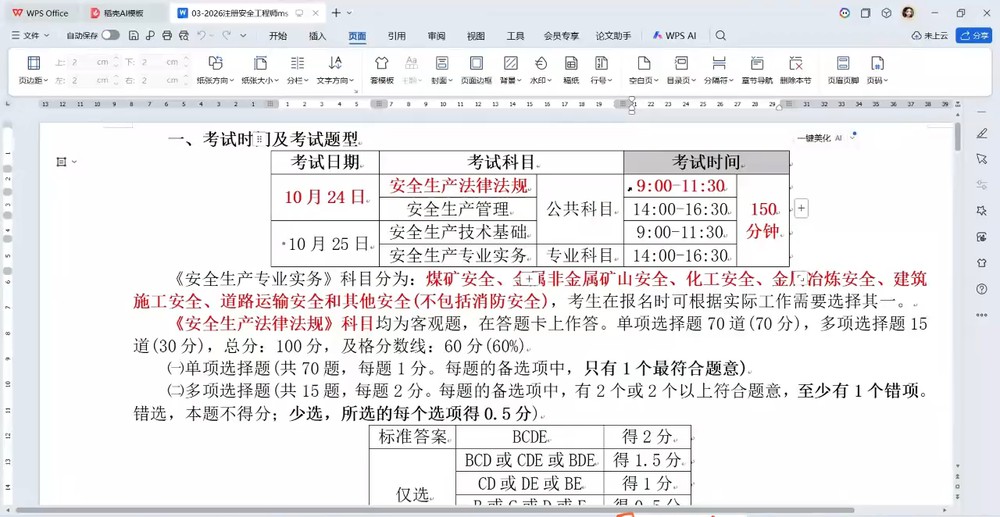1000x517 pixels.
Task: Toggle the 自动保存 auto-save switch
Action: tap(110, 36)
